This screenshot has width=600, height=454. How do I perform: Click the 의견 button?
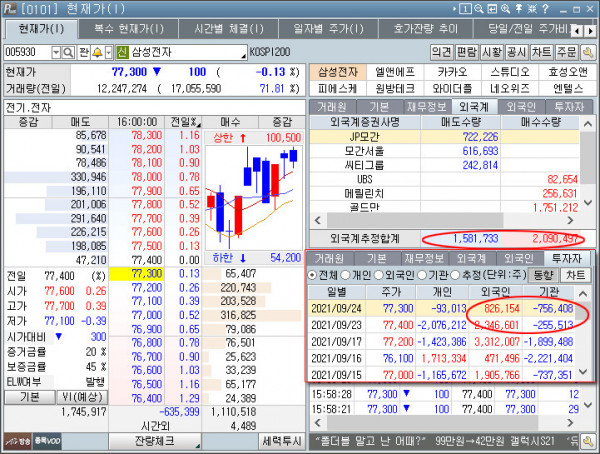click(x=441, y=52)
